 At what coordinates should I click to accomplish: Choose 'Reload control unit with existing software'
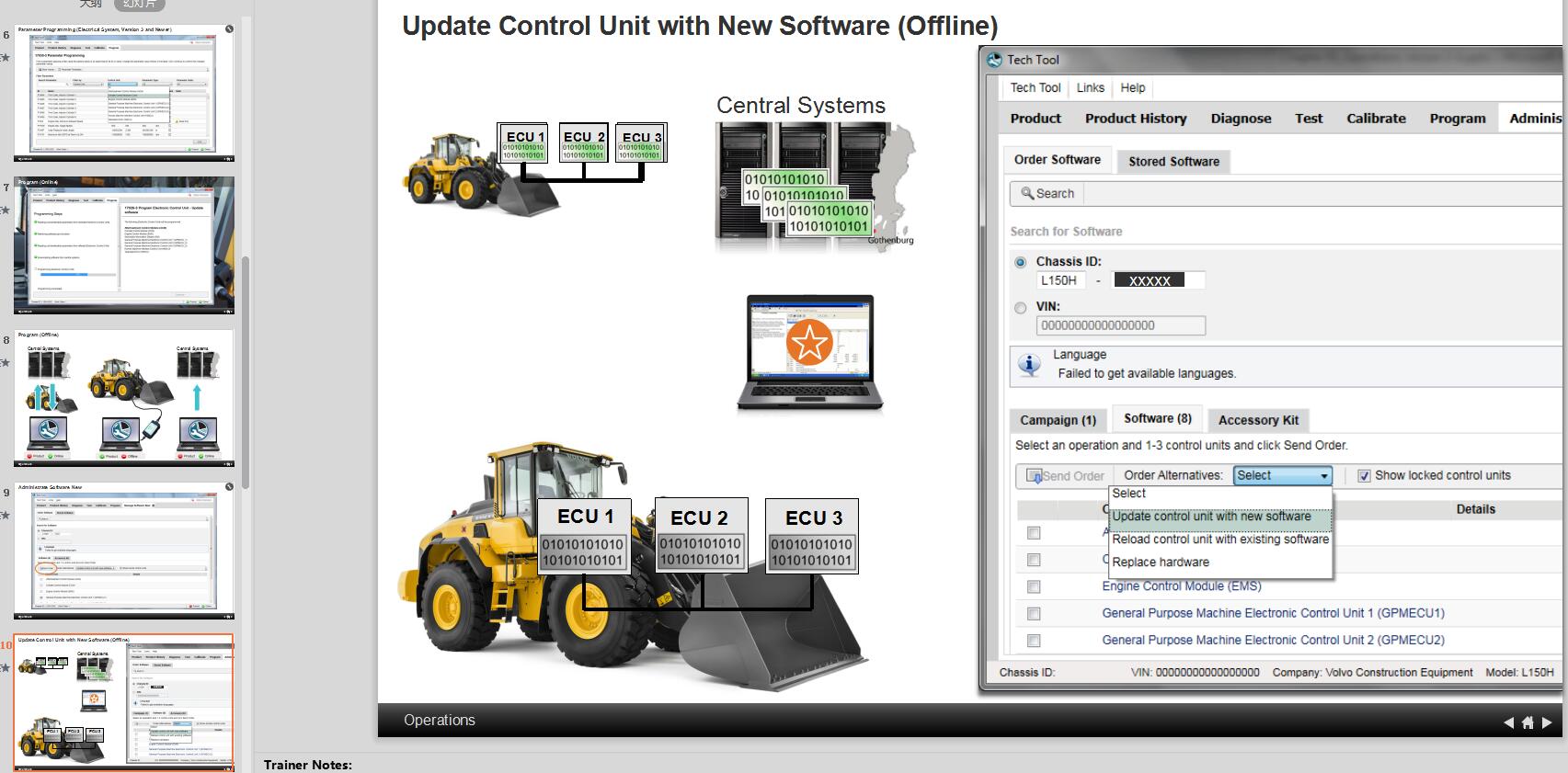click(1220, 540)
